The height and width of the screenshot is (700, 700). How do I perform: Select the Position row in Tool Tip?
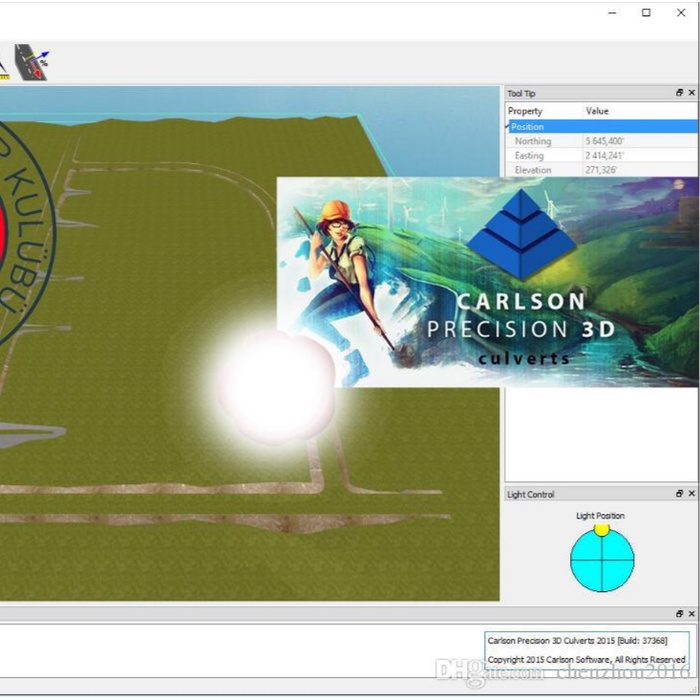pos(603,127)
